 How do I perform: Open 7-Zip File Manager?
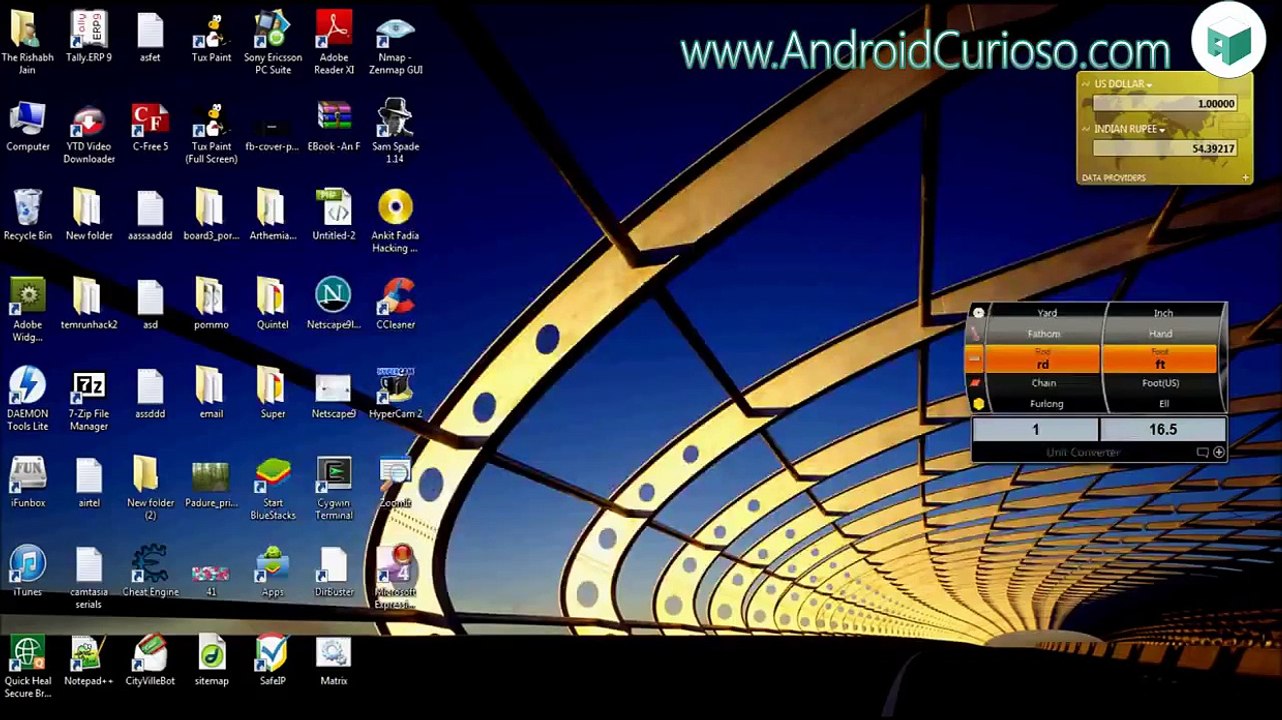(89, 400)
